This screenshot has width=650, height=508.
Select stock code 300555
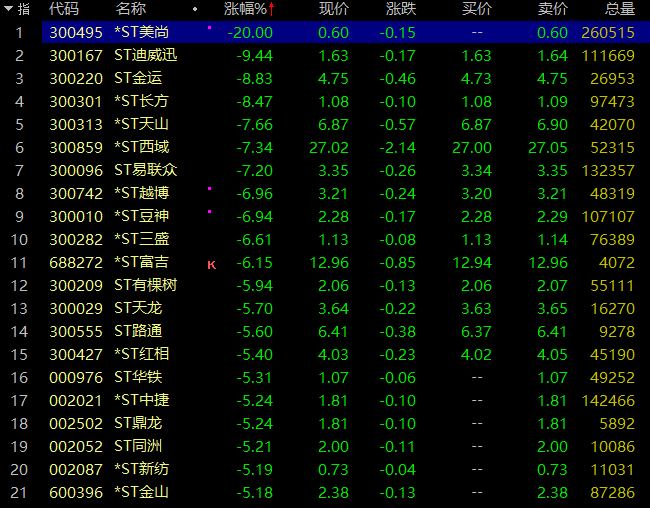coord(76,332)
